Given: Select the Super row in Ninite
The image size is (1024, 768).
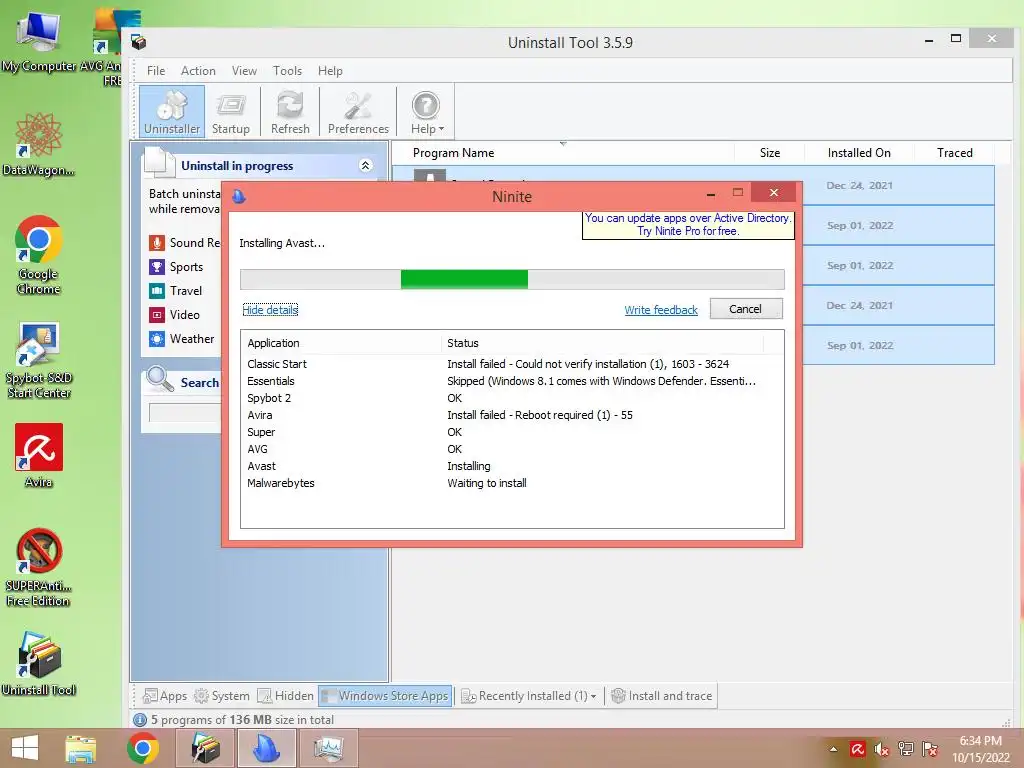Looking at the screenshot, I should [512, 432].
